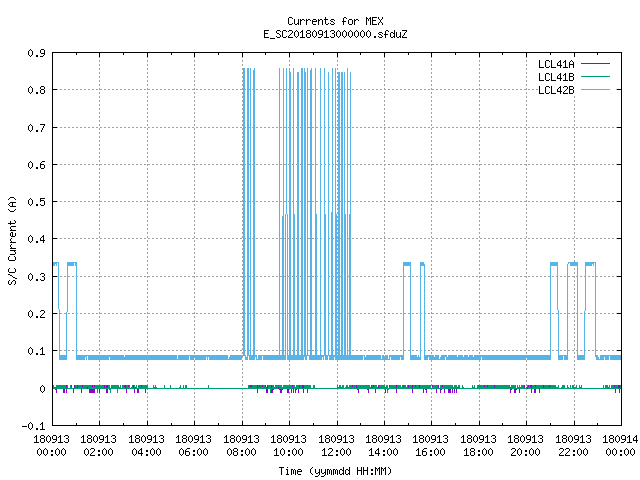Click the 0.3 y-axis tick label
Image resolution: width=640 pixels, height=480 pixels.
(x=36, y=277)
